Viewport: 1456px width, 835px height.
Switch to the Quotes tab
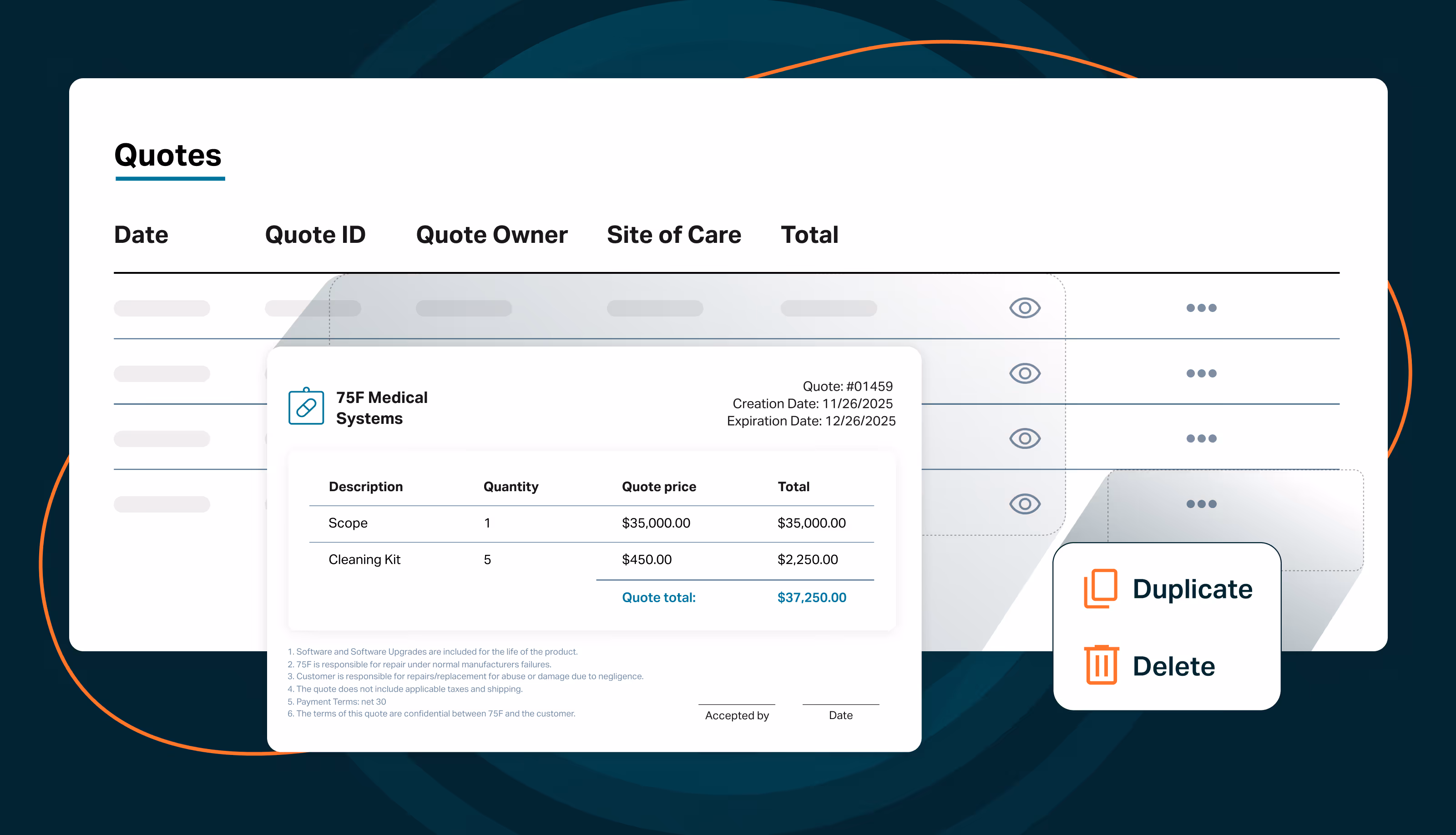click(168, 156)
